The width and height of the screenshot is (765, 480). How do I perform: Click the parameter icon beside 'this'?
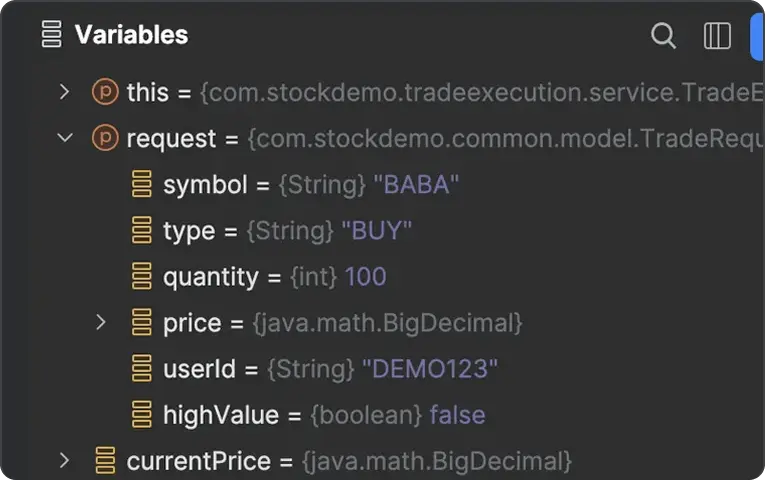pyautogui.click(x=104, y=93)
